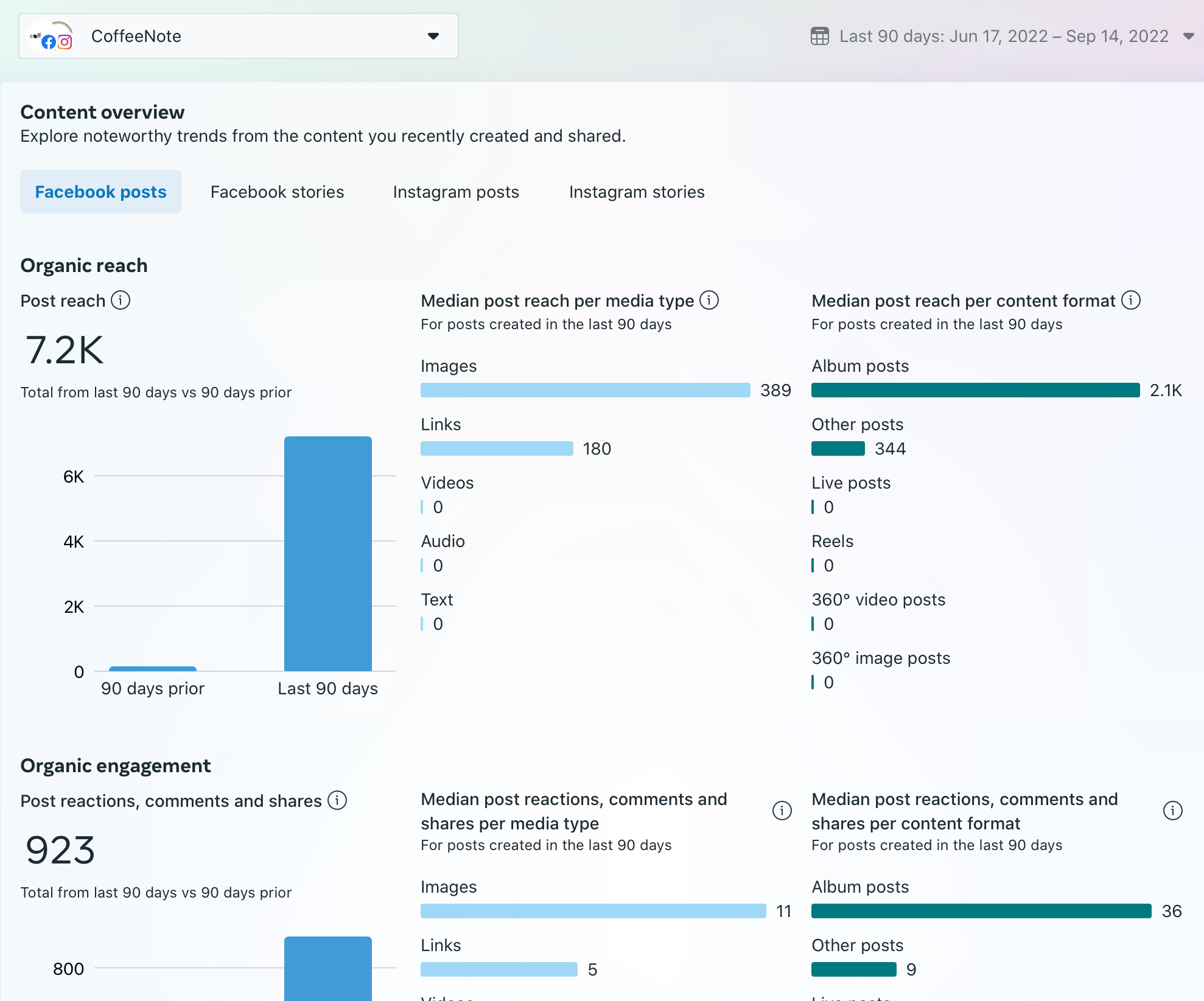
Task: Click info icon for reactions per content format
Action: tap(1173, 811)
